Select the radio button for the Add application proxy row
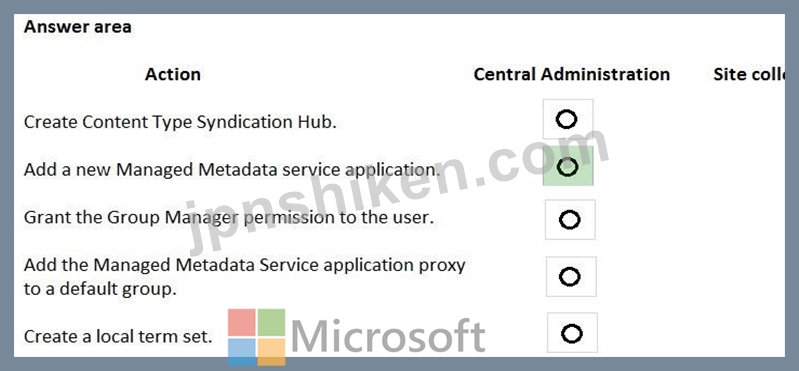The height and width of the screenshot is (371, 799). click(570, 277)
